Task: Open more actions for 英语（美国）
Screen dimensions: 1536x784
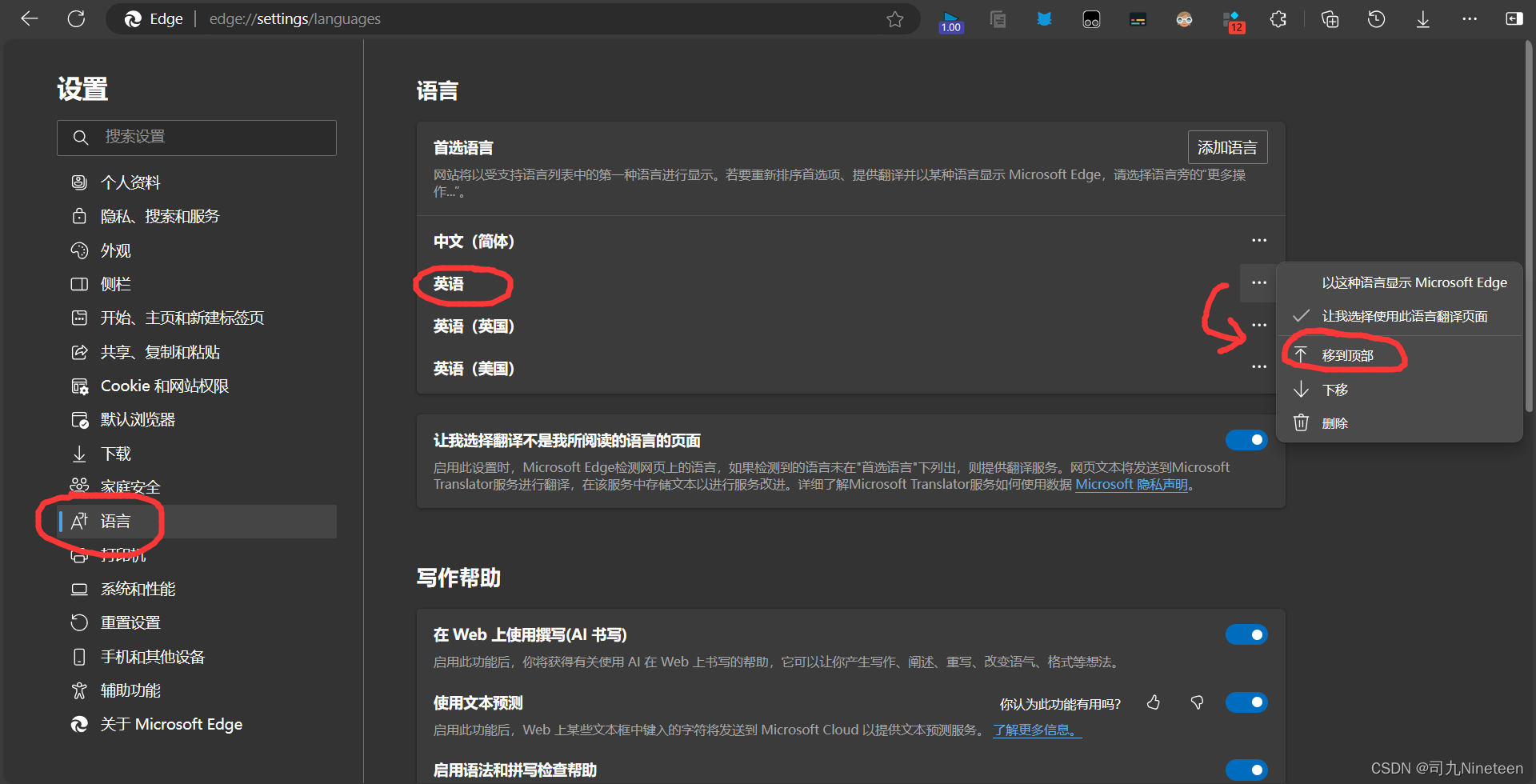Action: (x=1259, y=367)
